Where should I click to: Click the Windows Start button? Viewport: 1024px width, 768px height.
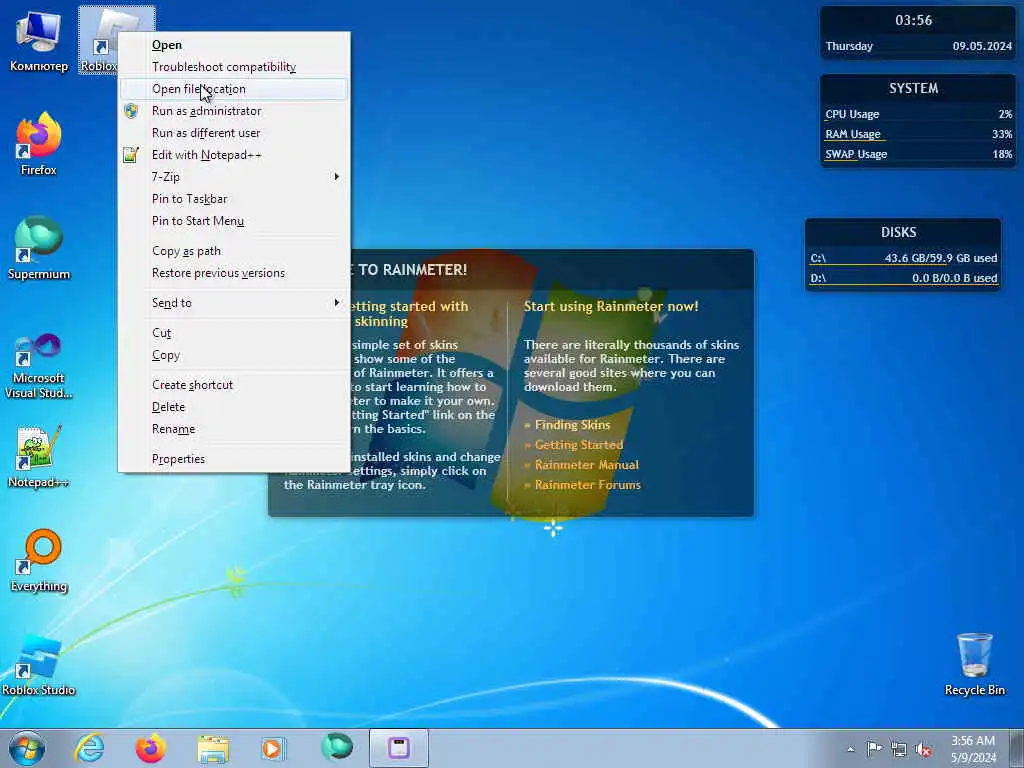coord(27,748)
